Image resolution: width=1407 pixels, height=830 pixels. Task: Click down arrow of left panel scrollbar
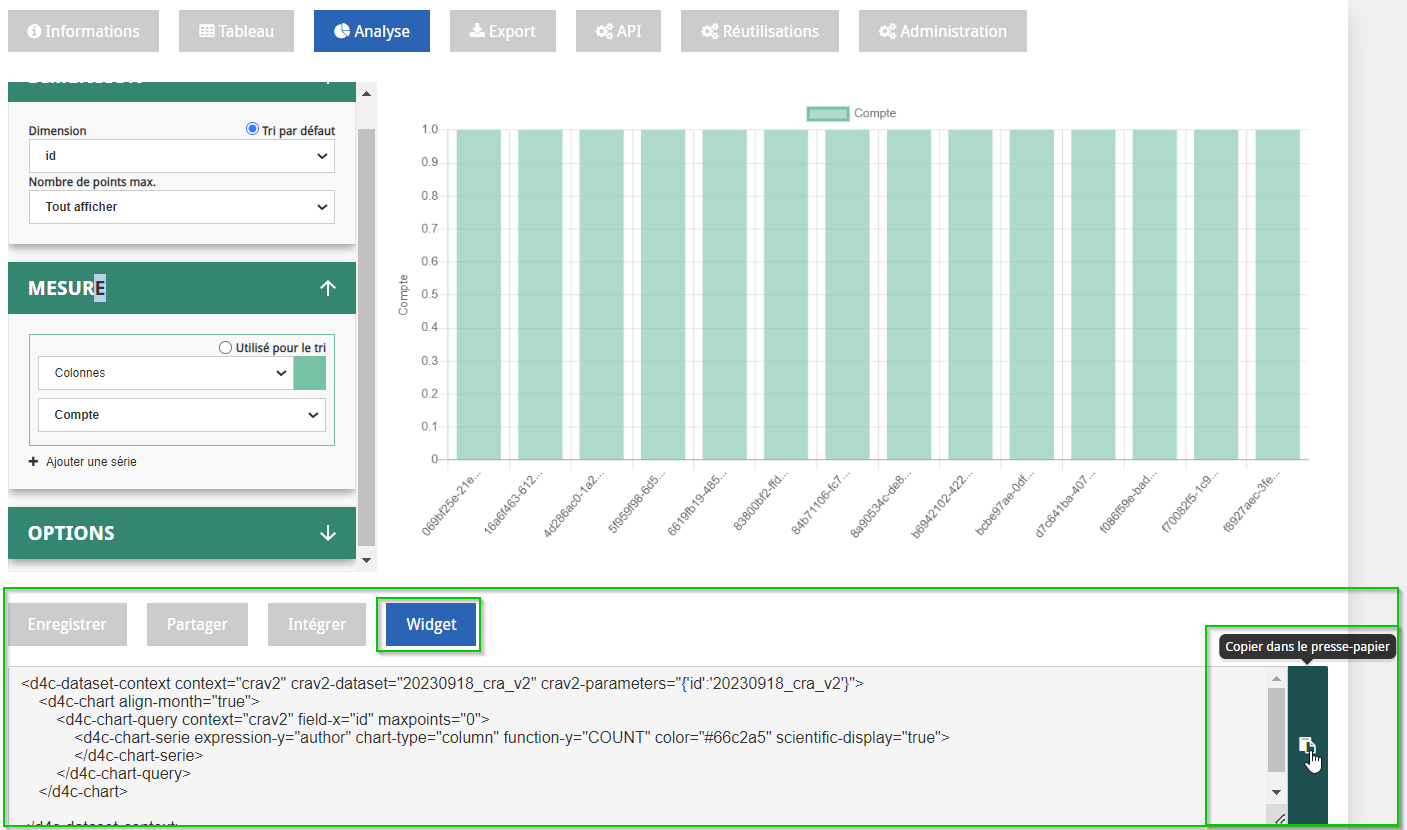point(366,559)
